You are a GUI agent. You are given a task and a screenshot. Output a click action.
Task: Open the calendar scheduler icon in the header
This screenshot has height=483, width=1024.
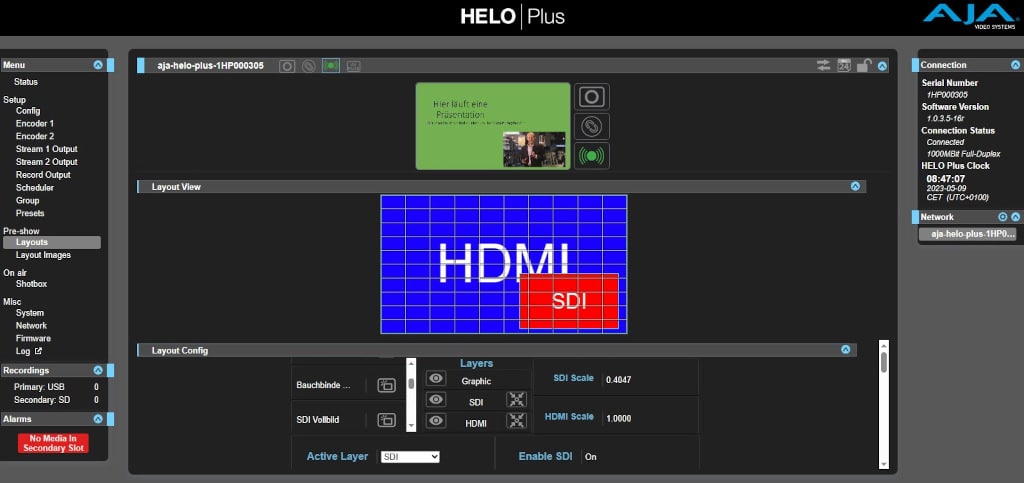tap(843, 66)
